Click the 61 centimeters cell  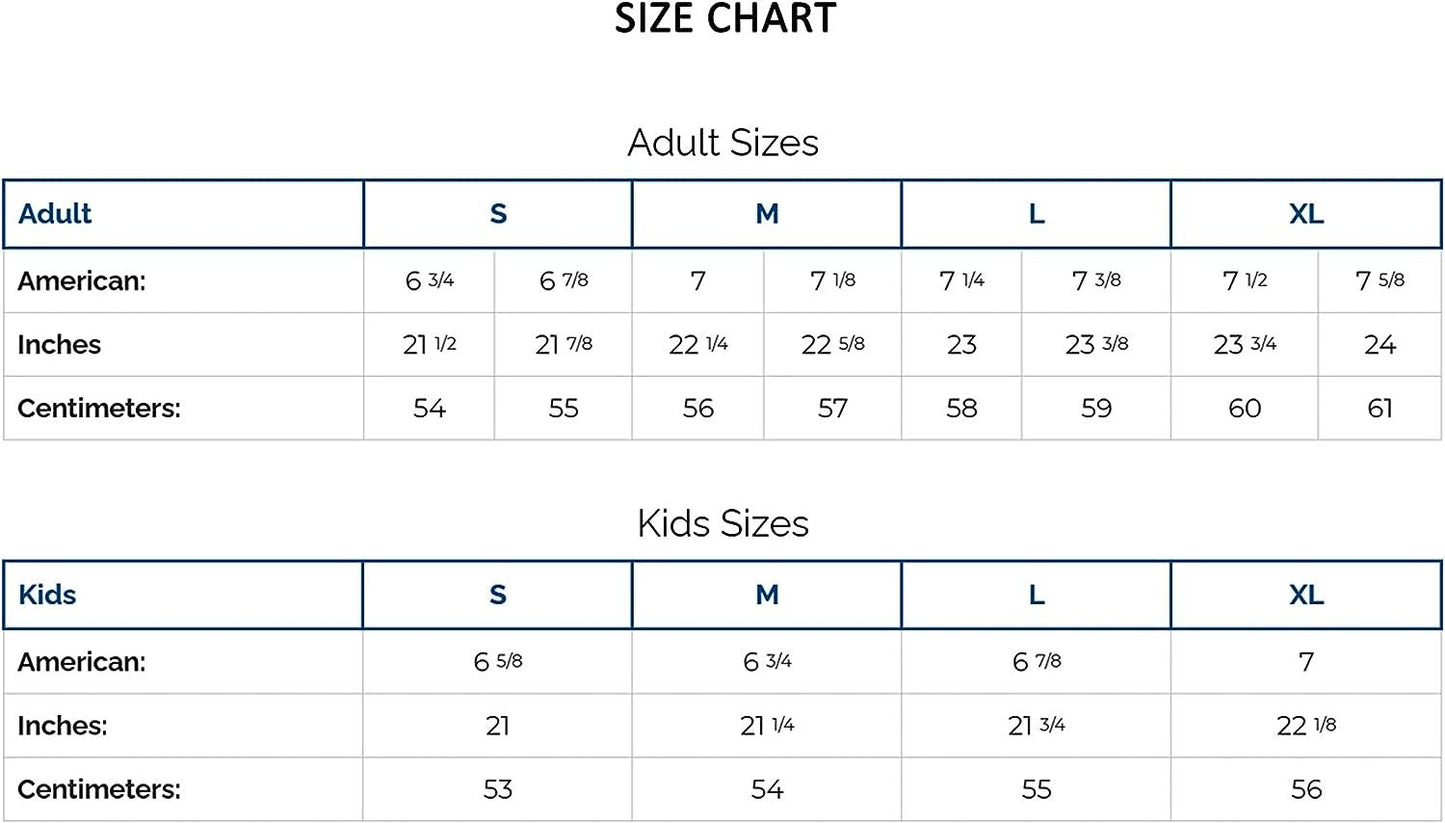pyautogui.click(x=1379, y=408)
